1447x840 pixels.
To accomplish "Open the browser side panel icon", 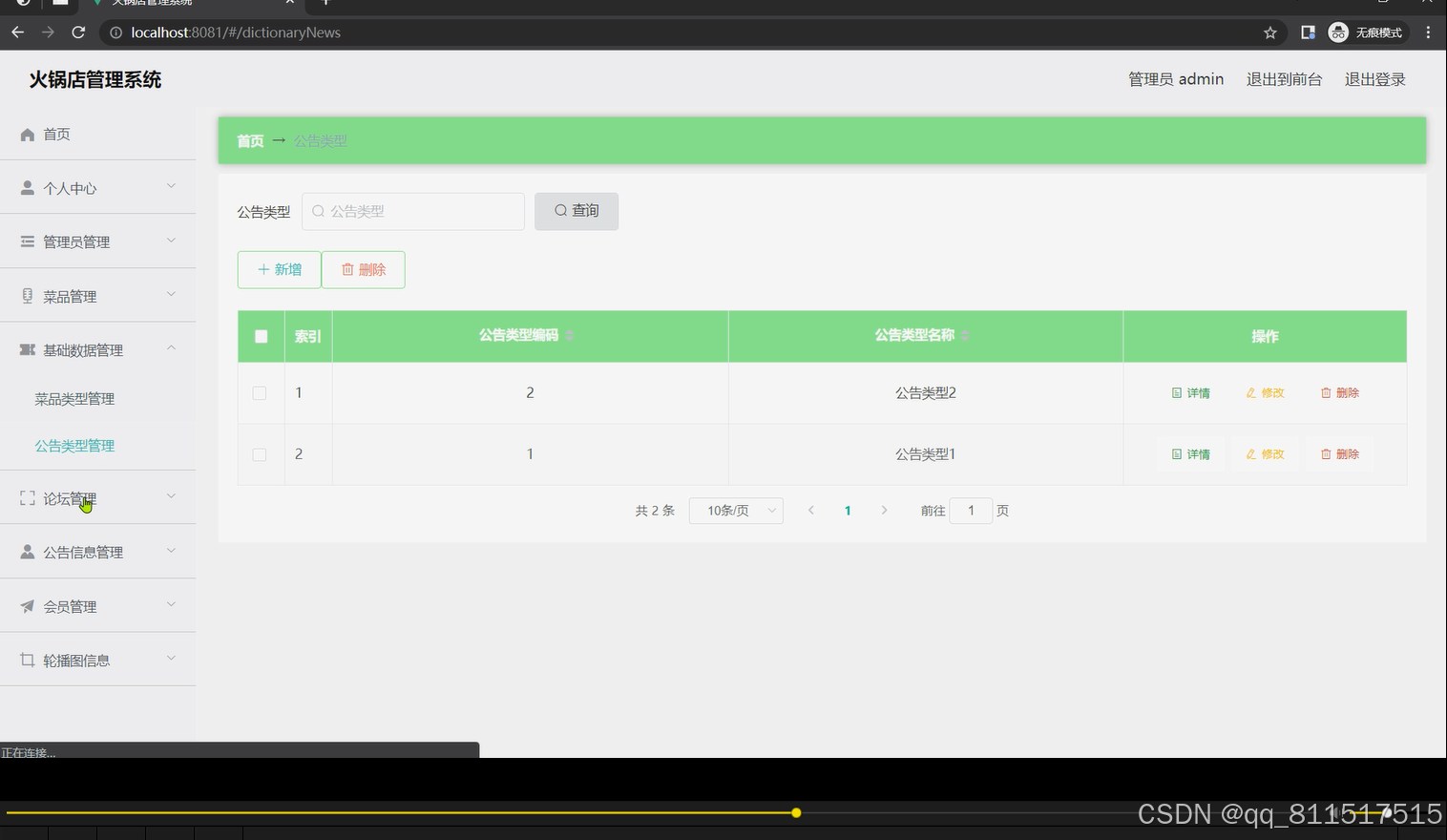I will click(x=1309, y=32).
